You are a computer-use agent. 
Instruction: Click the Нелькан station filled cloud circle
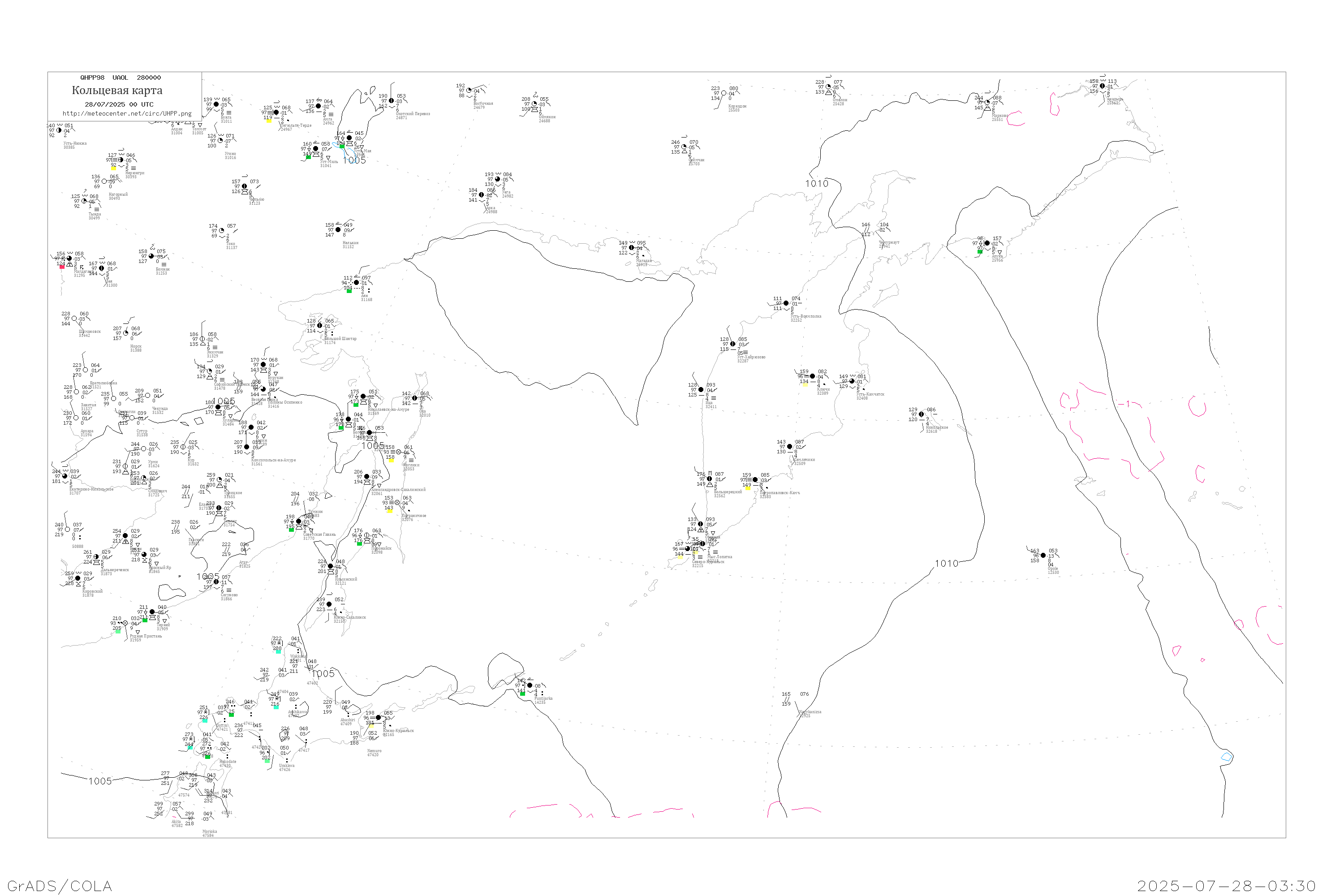coord(338,230)
